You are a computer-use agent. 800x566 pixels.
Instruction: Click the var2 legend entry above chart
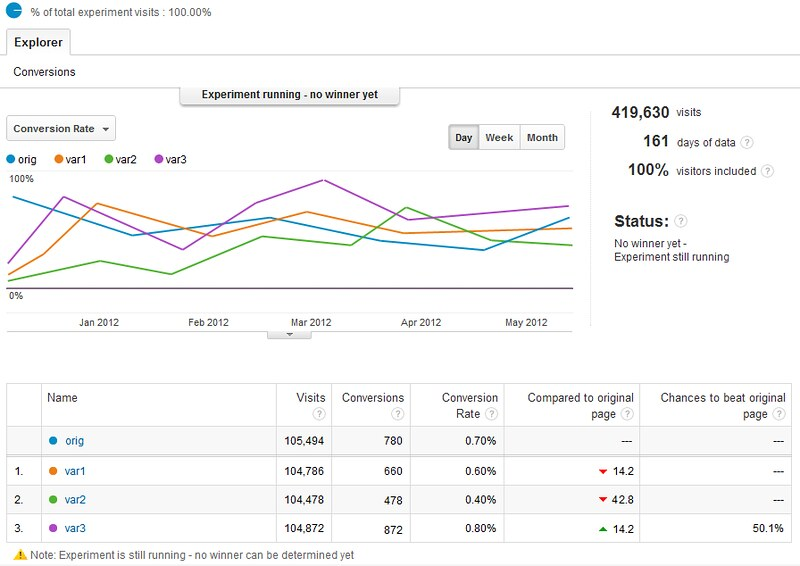[x=121, y=159]
